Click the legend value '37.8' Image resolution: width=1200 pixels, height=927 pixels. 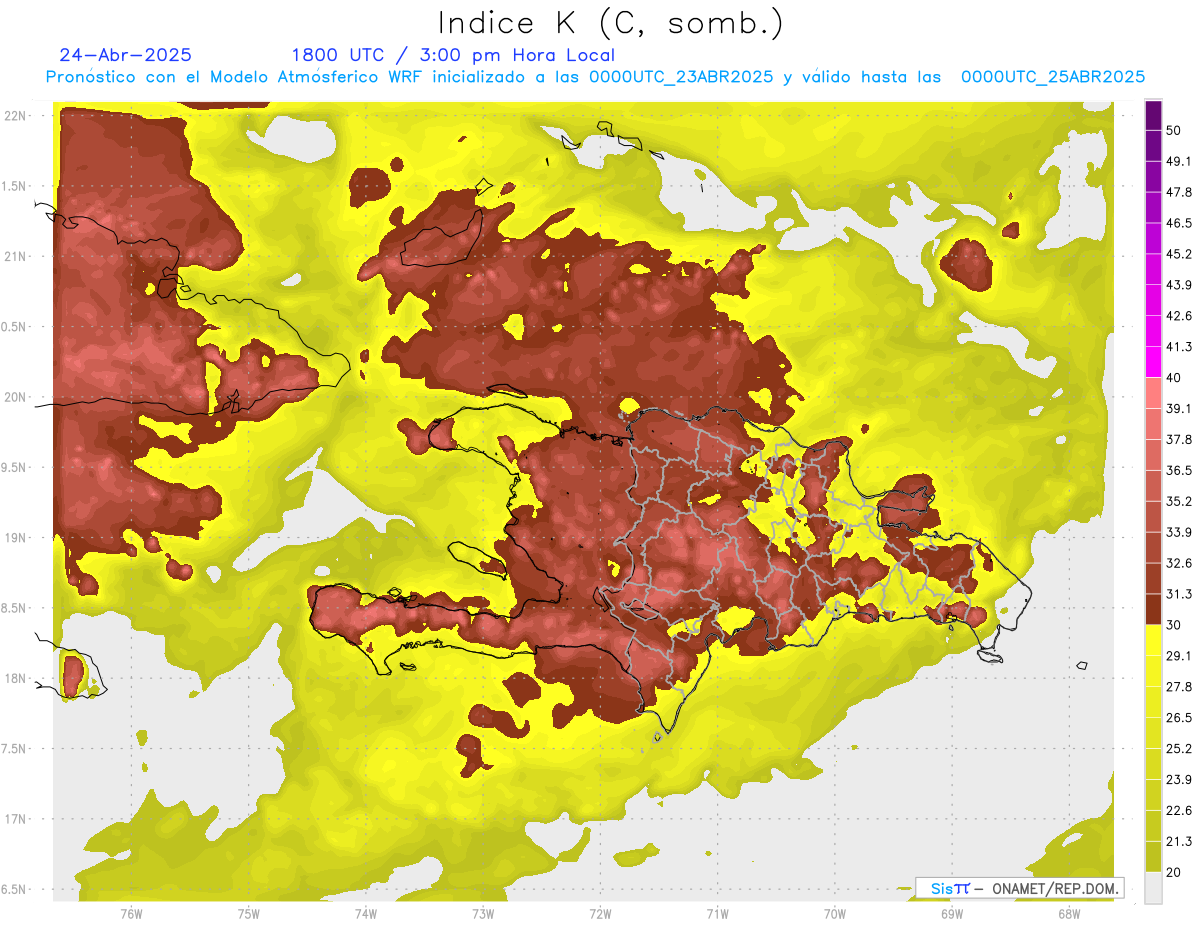tap(1178, 439)
